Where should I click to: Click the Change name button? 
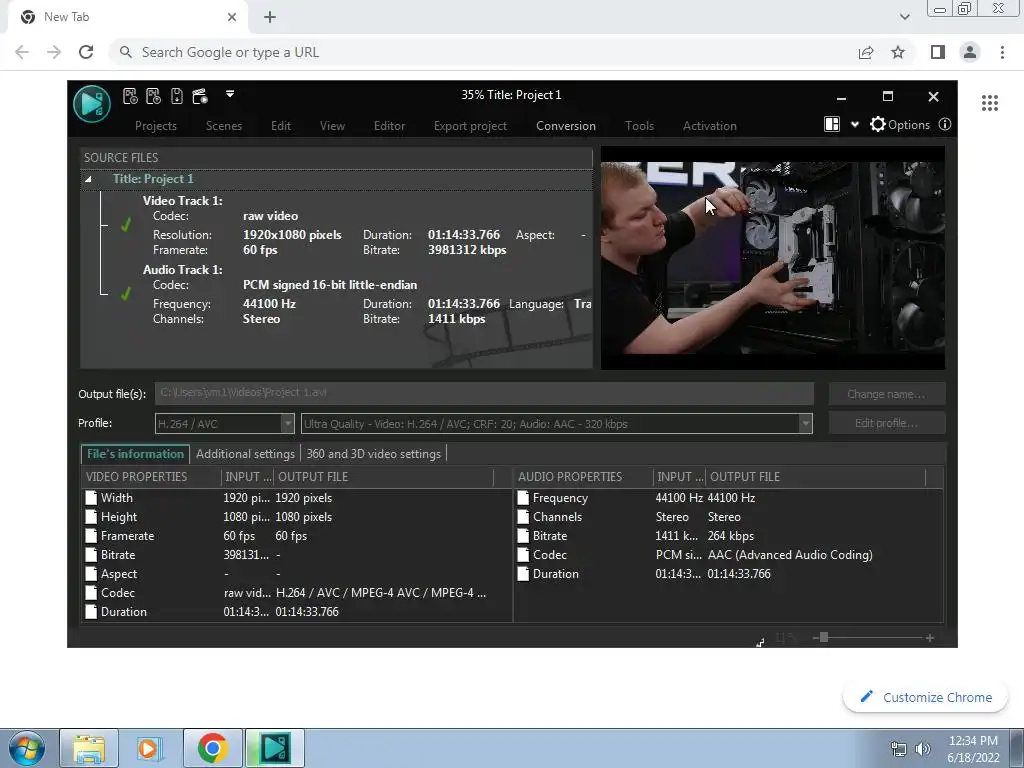tap(886, 394)
